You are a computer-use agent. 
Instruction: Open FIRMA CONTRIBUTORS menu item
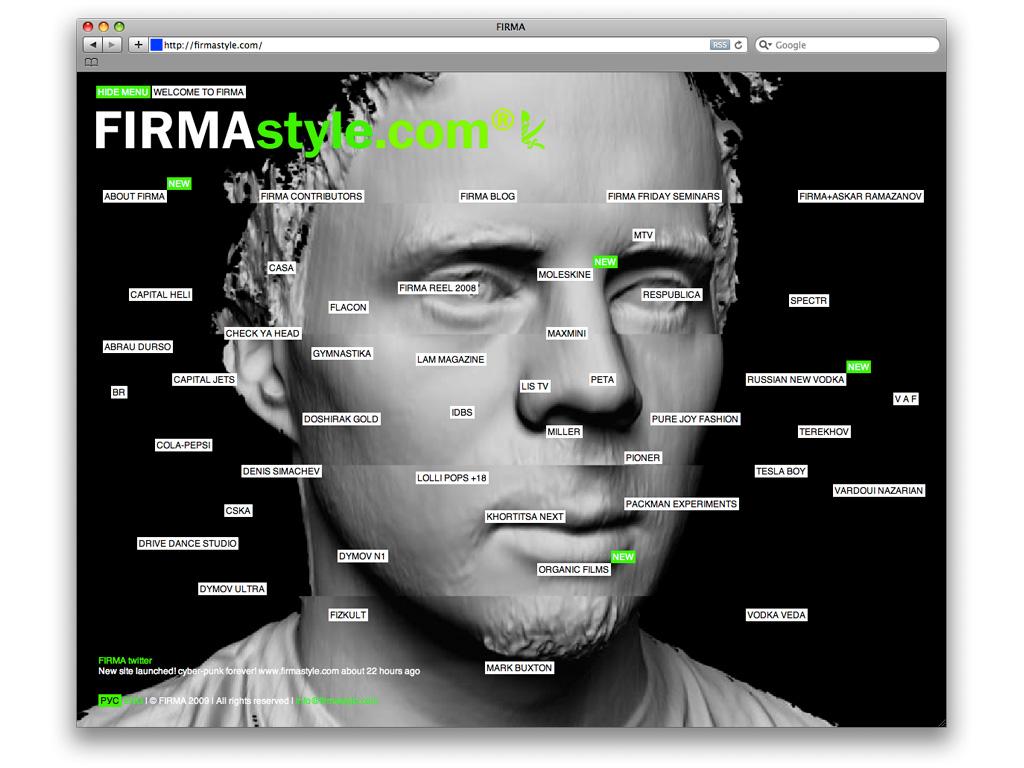click(311, 196)
